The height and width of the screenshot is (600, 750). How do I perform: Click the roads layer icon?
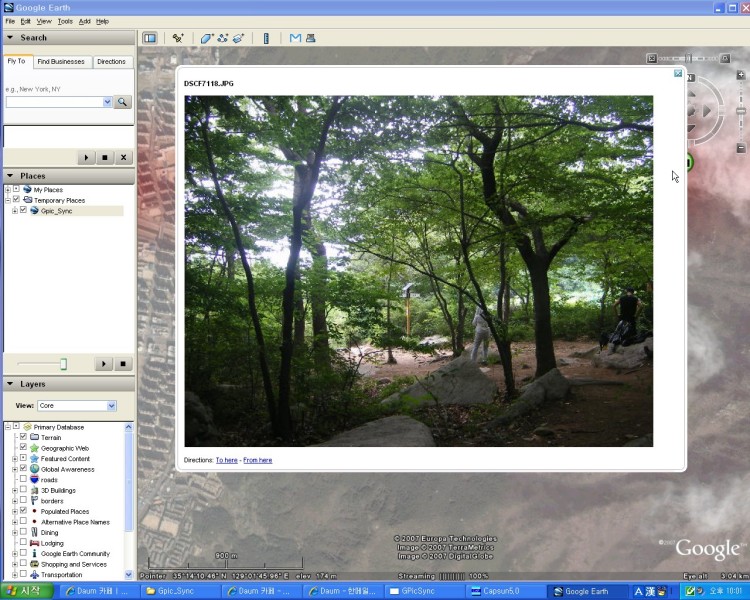pyautogui.click(x=34, y=479)
